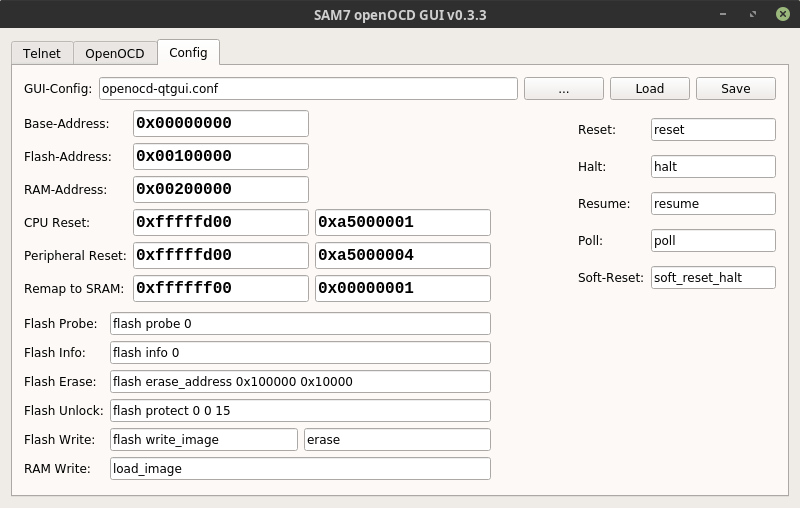Edit the Flash-Address value field
The width and height of the screenshot is (800, 508).
(x=221, y=156)
